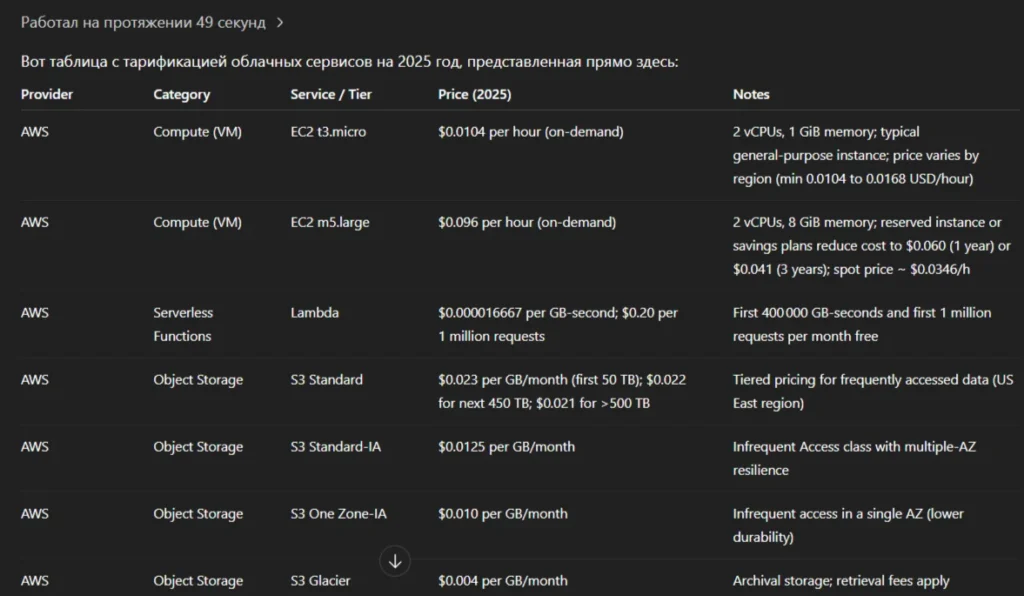Click the Notes column header

[751, 94]
